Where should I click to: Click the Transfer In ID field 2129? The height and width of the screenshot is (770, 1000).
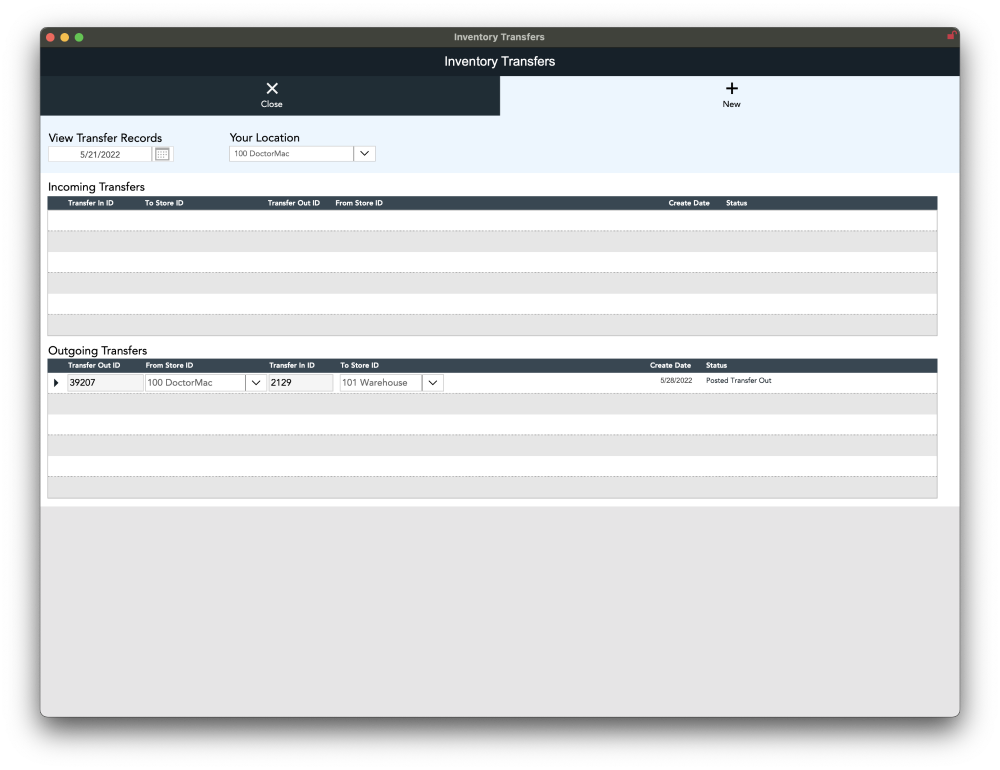click(299, 383)
